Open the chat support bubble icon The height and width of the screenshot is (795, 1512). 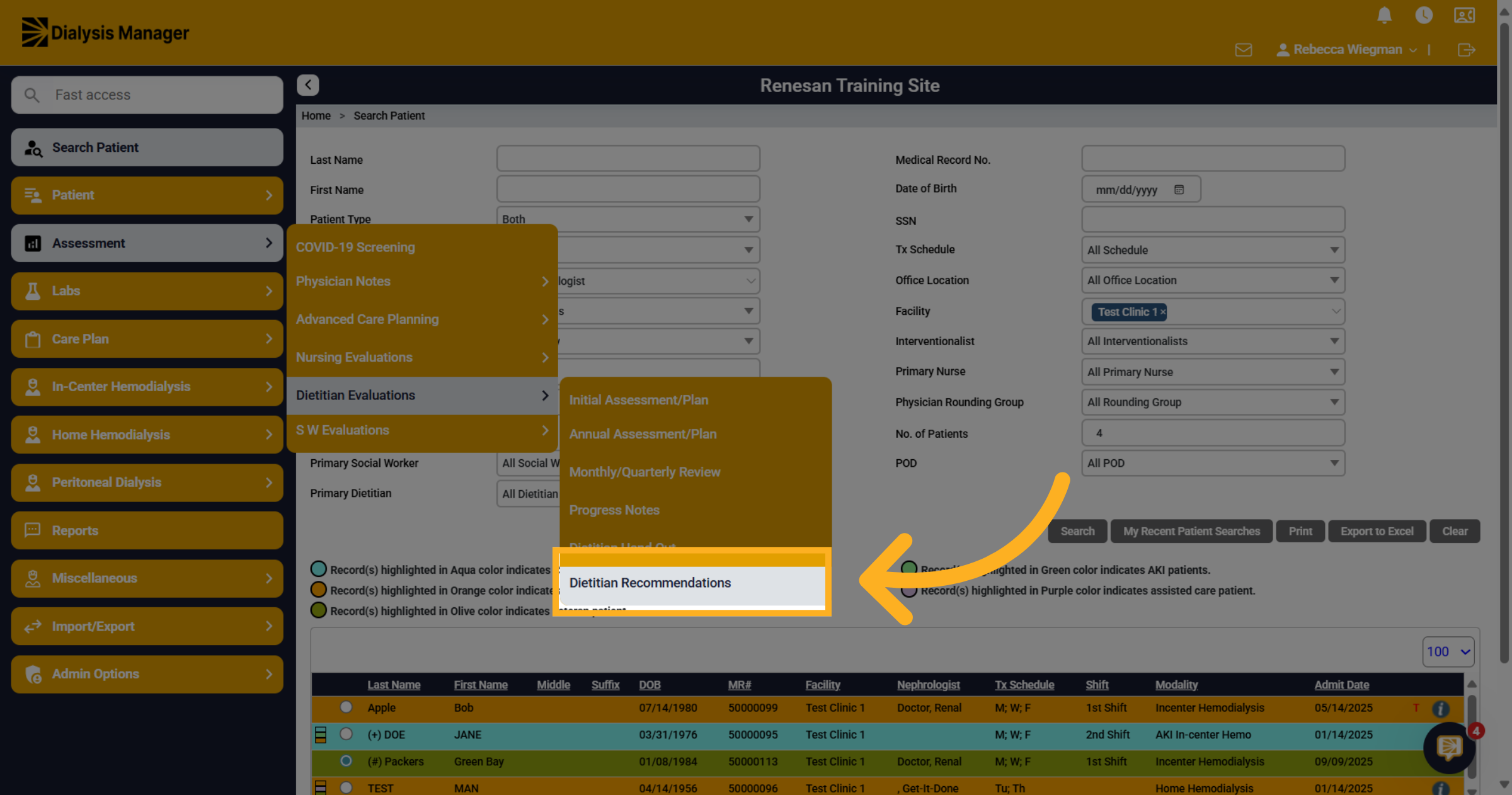coord(1449,748)
